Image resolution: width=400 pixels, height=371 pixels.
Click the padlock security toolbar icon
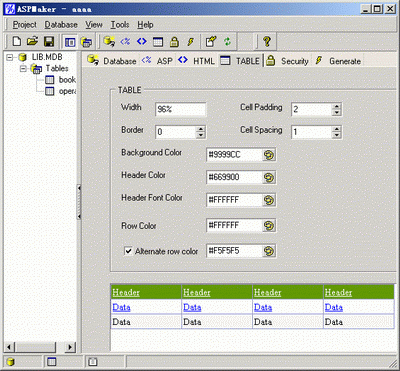tap(174, 42)
